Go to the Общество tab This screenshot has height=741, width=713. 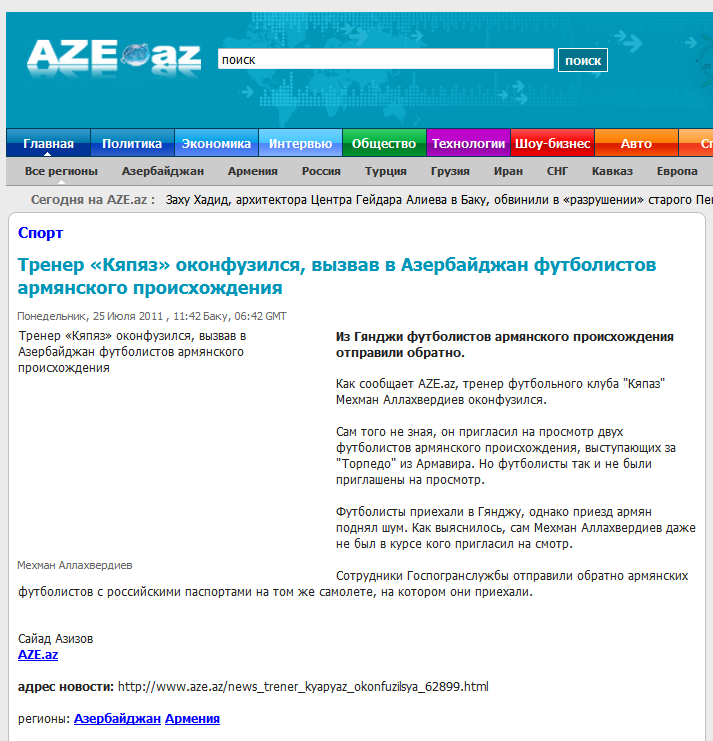(x=384, y=143)
